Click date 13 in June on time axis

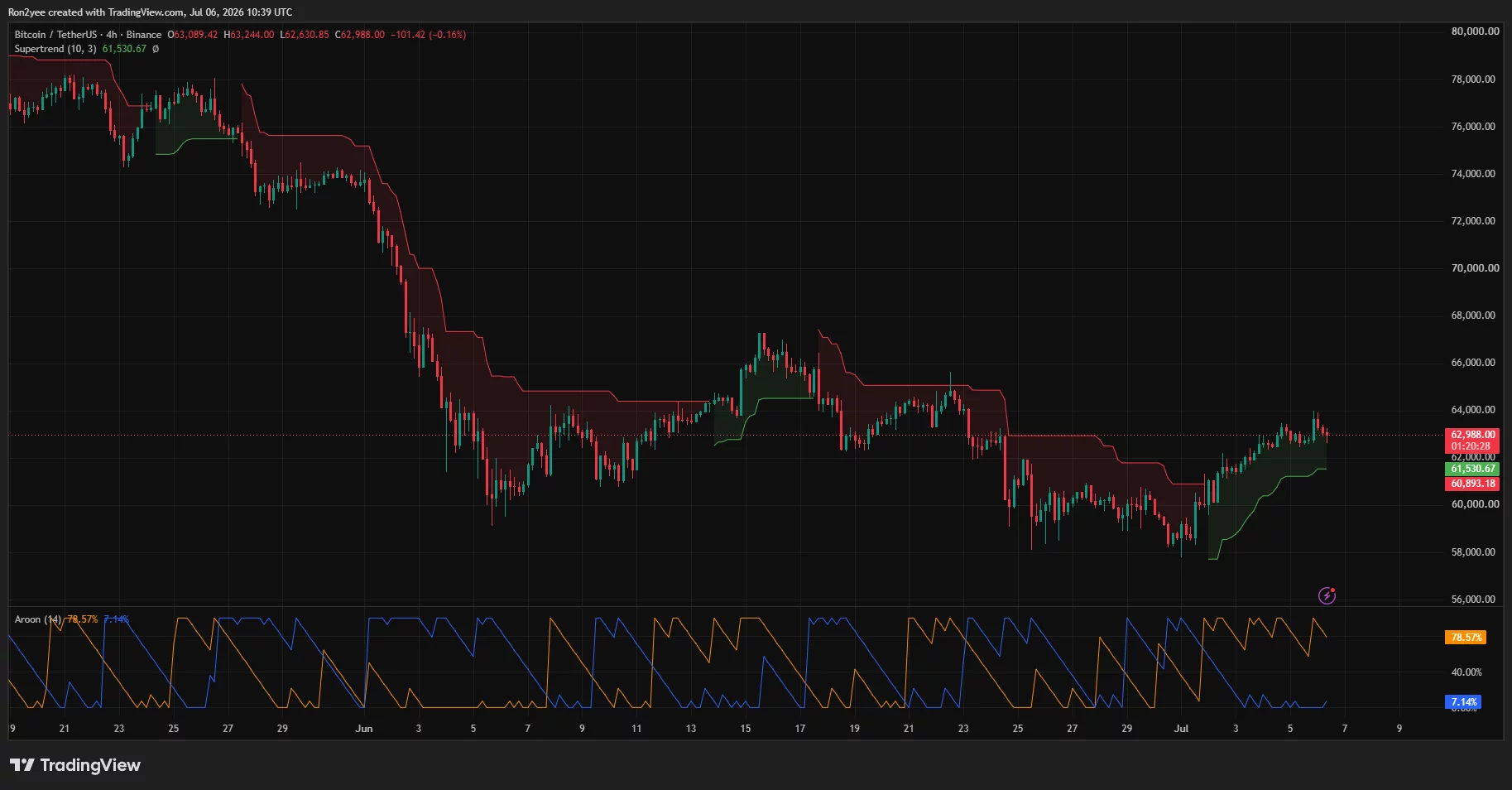pyautogui.click(x=691, y=729)
